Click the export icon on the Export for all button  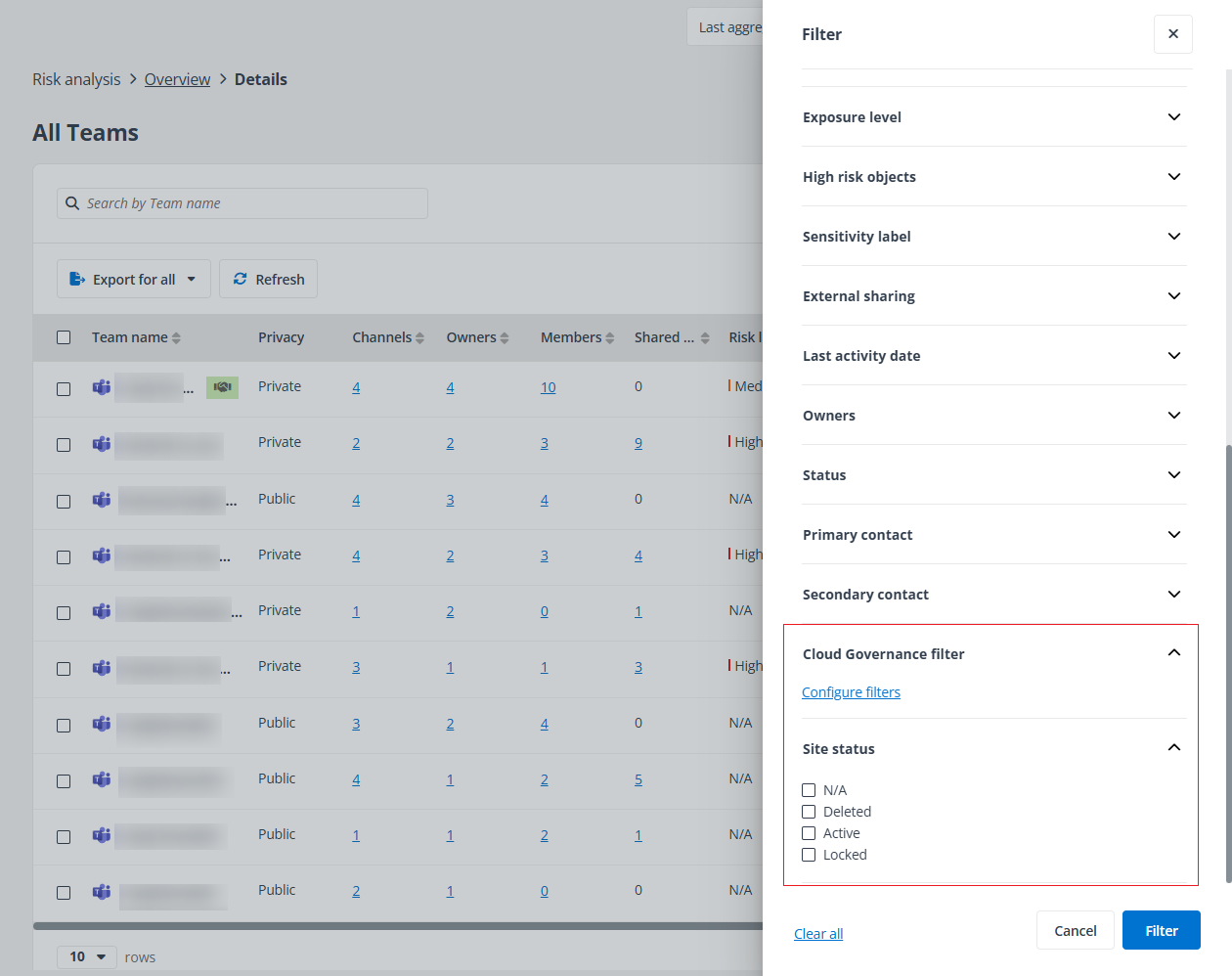click(x=77, y=279)
